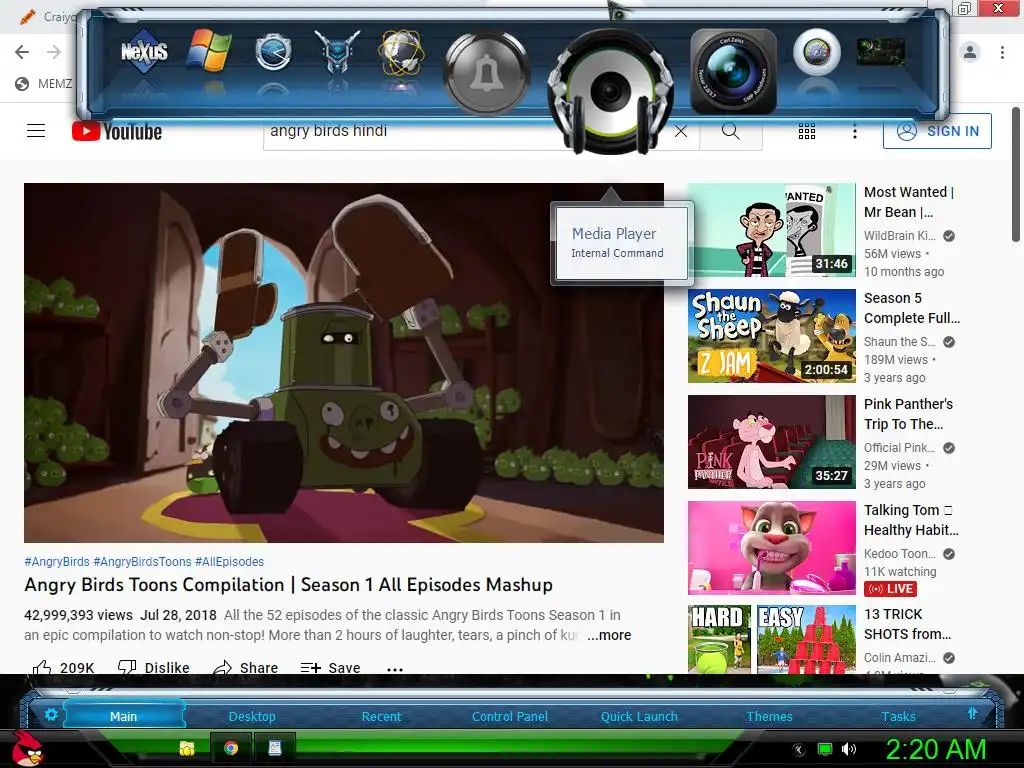Open more actions ellipsis under video
Image resolution: width=1024 pixels, height=768 pixels.
[395, 668]
